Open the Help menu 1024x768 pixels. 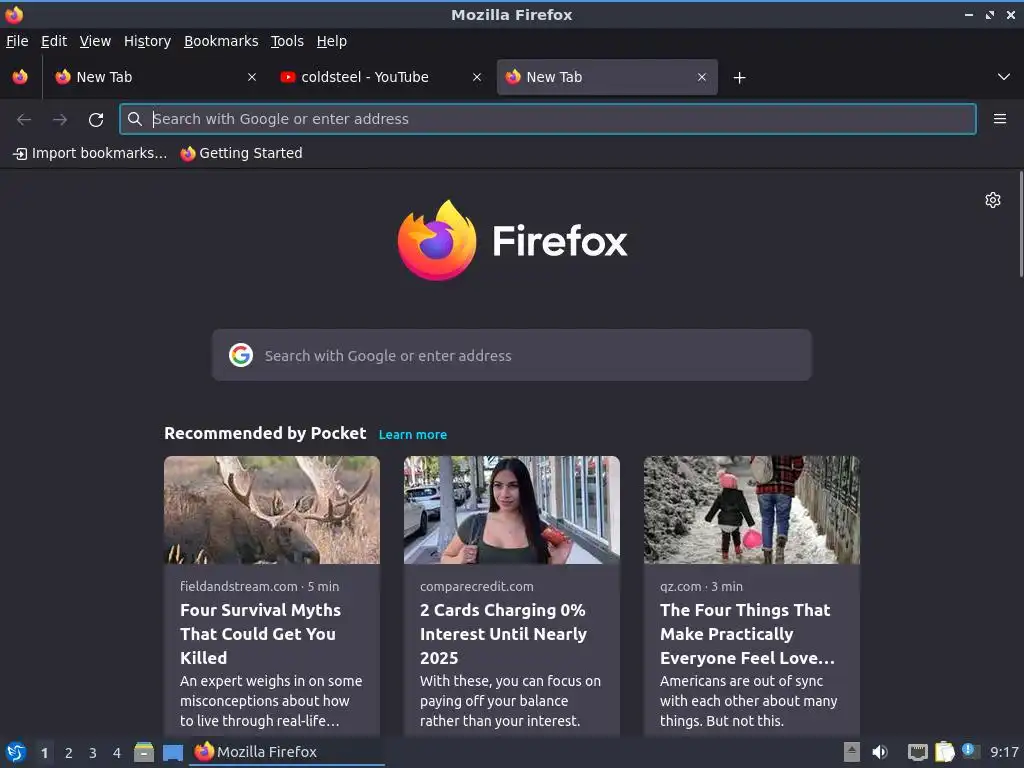332,41
